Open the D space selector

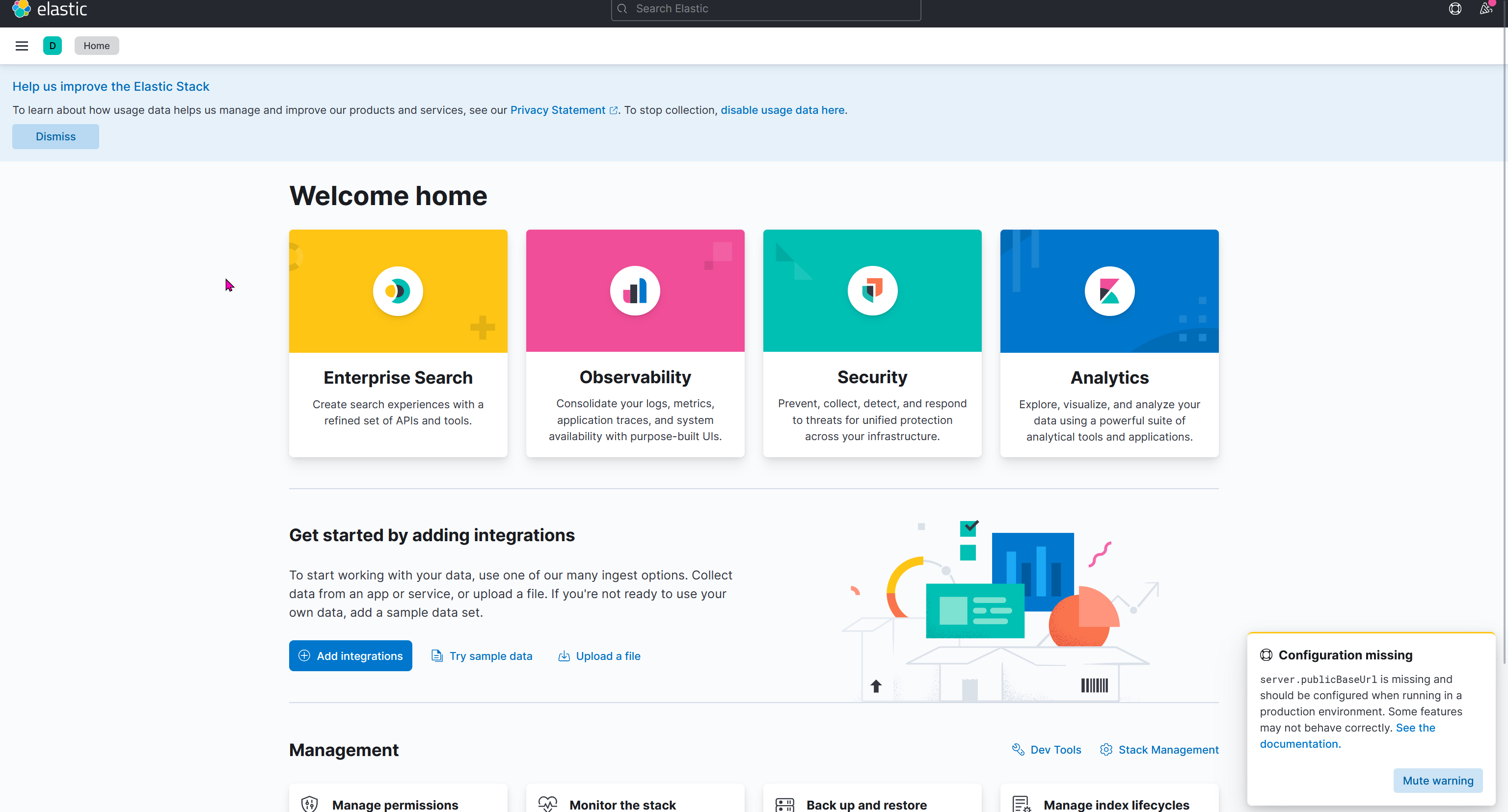[52, 46]
